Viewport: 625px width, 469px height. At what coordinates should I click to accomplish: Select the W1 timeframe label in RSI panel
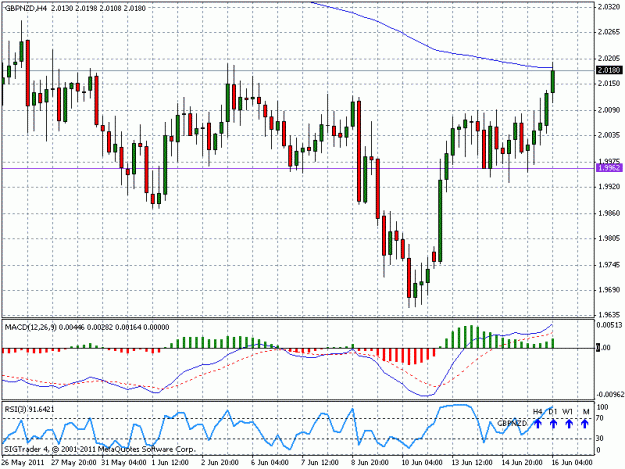(x=568, y=411)
